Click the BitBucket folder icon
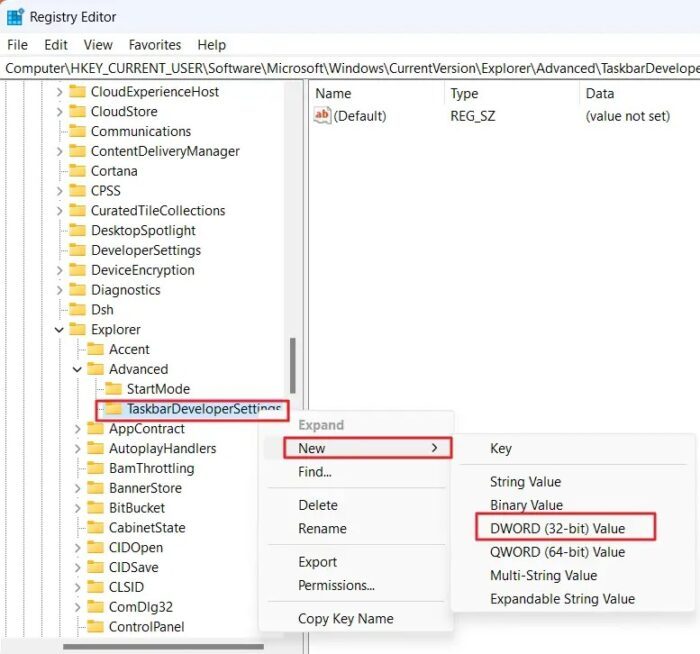This screenshot has width=700, height=654. pyautogui.click(x=95, y=508)
